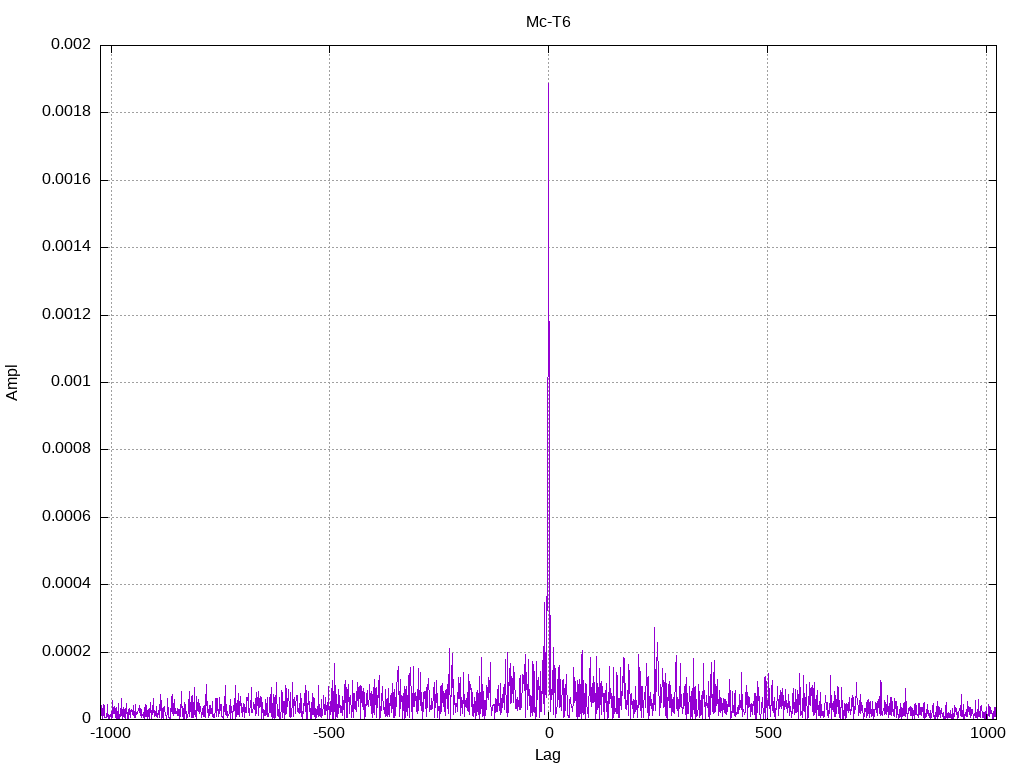Image resolution: width=1024 pixels, height=768 pixels.
Task: Click the Lag x-axis label
Action: tap(548, 755)
